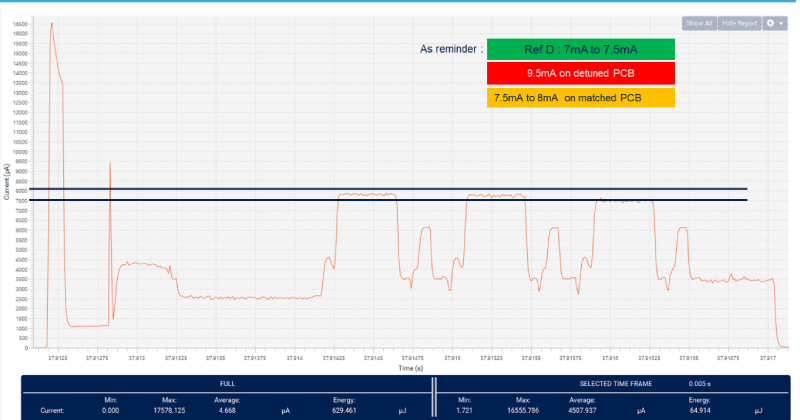The image size is (800, 420).
Task: Click the first 7.5mA plateau on the trace
Action: coord(367,194)
